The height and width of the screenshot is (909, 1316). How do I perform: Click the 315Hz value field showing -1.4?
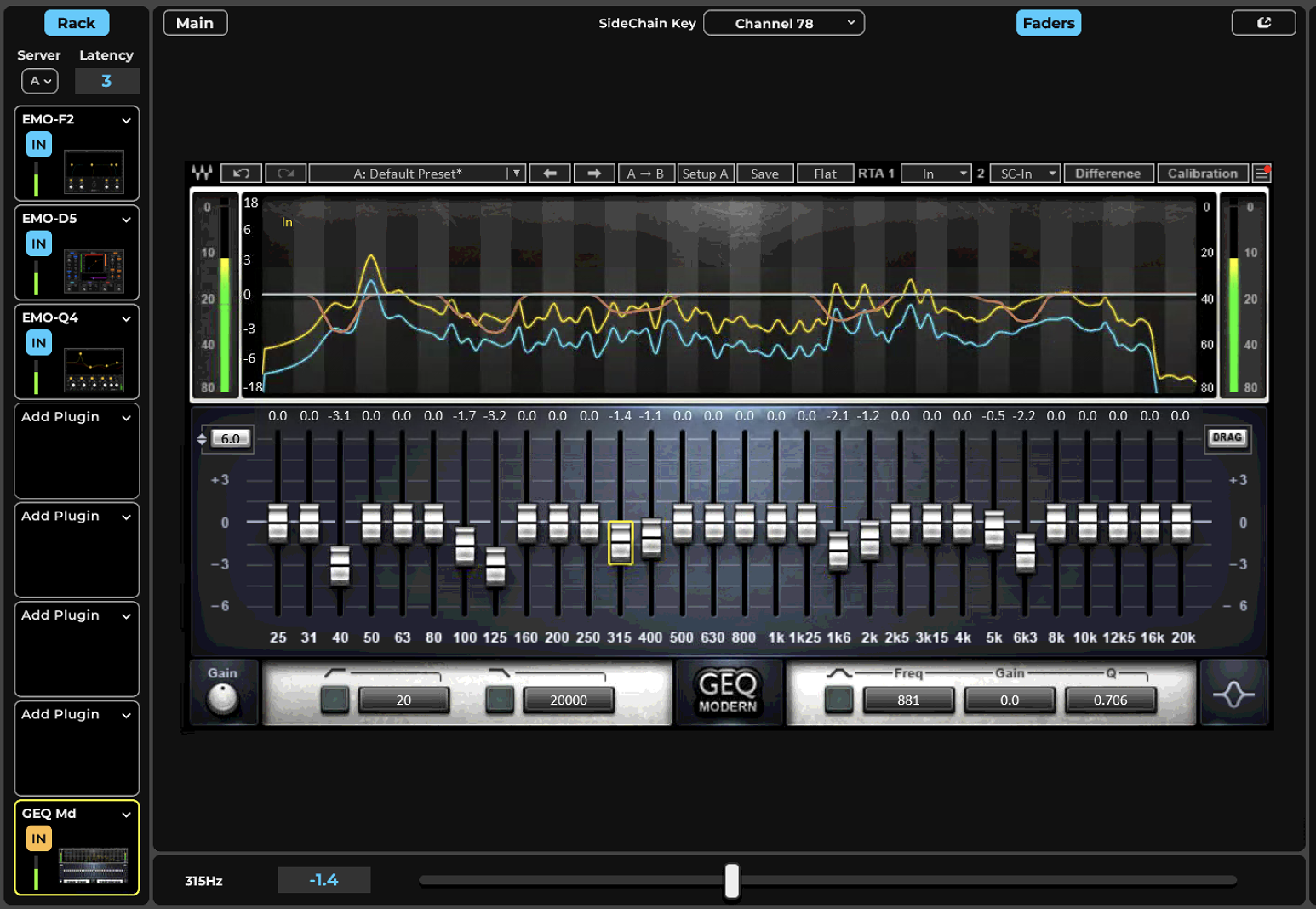tap(323, 880)
